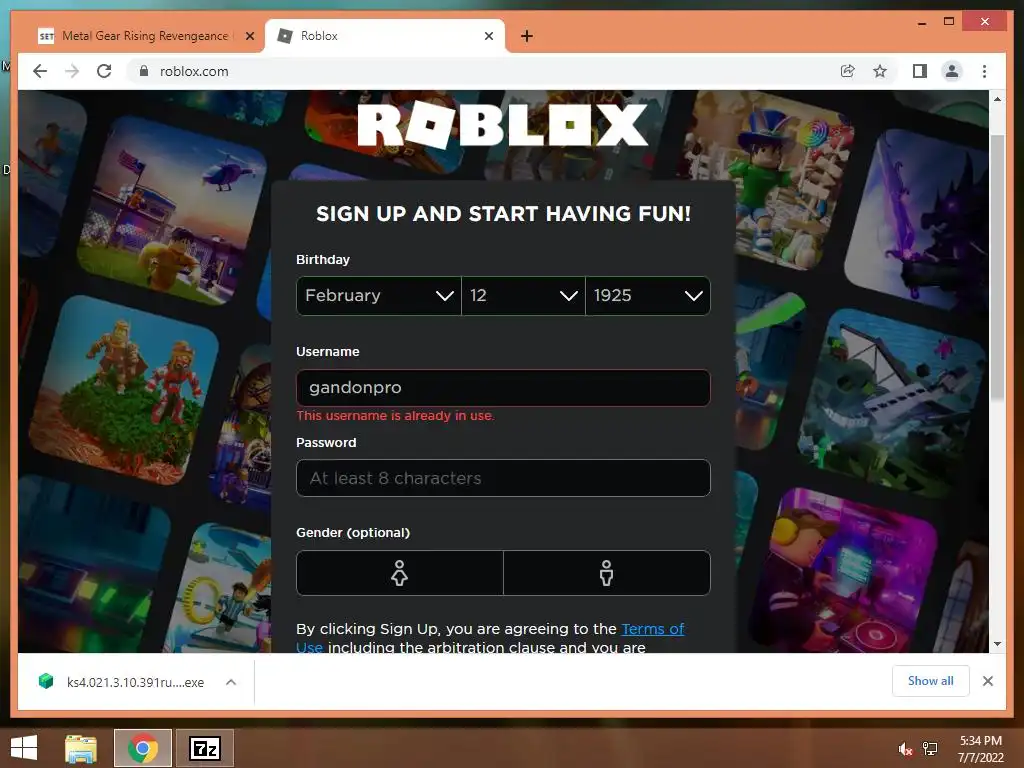Click the 'SIGN UP AND START HAVING FUN!' heading
Viewport: 1024px width, 768px height.
click(x=504, y=214)
